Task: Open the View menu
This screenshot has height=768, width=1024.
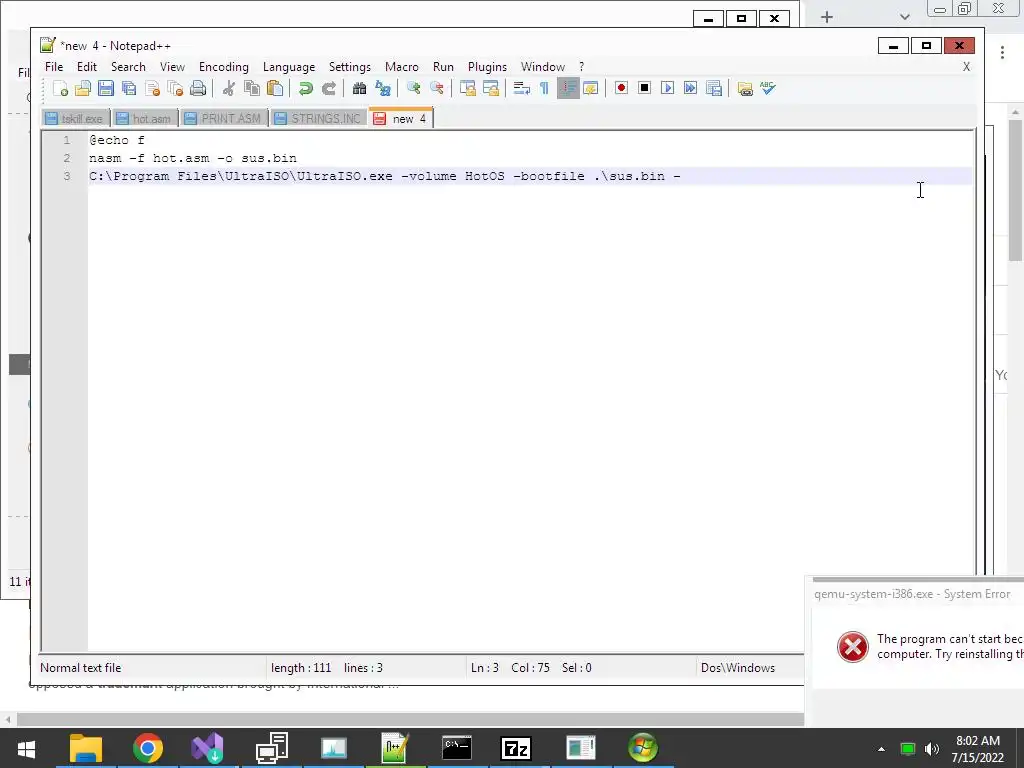Action: pos(172,67)
